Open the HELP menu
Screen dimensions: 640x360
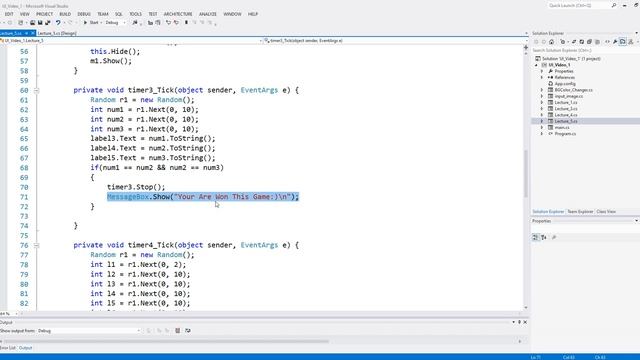pos(253,14)
